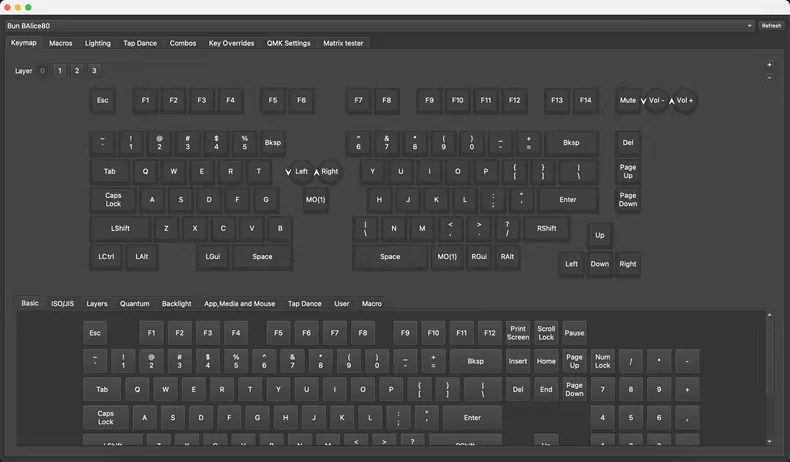Select the MO(1) key beside RGui
Image resolution: width=790 pixels, height=462 pixels.
coord(447,256)
